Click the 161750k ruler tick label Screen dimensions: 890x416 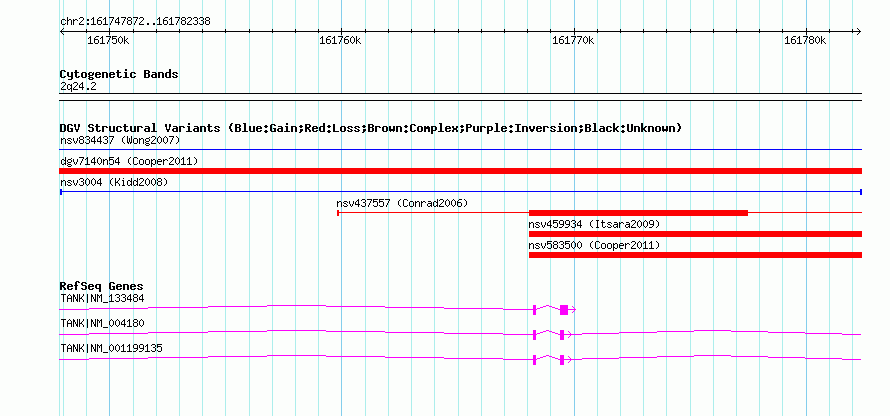pyautogui.click(x=108, y=41)
